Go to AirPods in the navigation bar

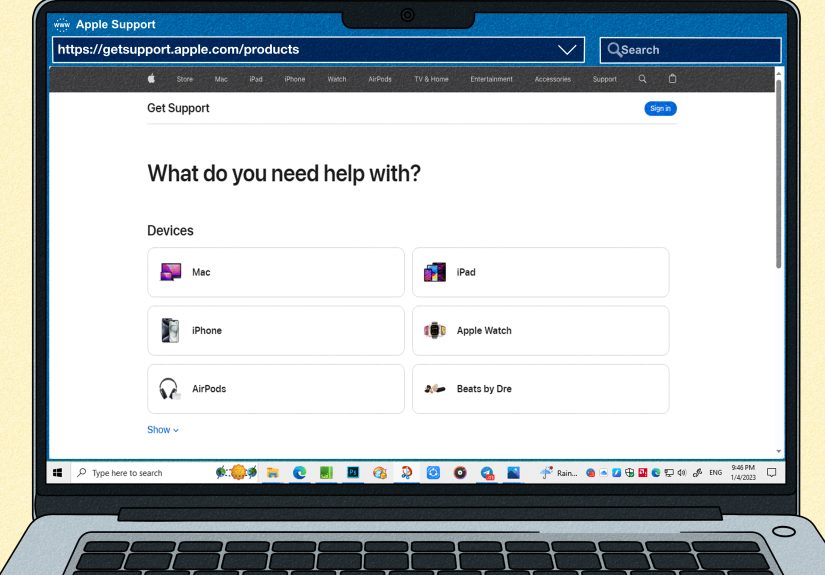[x=380, y=79]
